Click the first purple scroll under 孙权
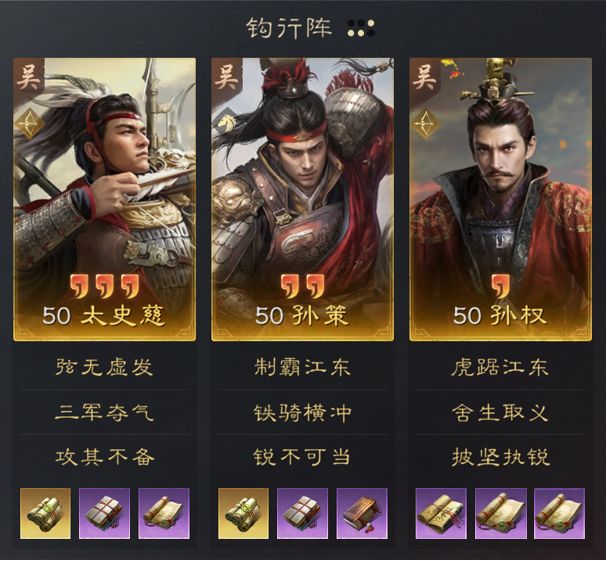The height and width of the screenshot is (561, 607). (441, 513)
